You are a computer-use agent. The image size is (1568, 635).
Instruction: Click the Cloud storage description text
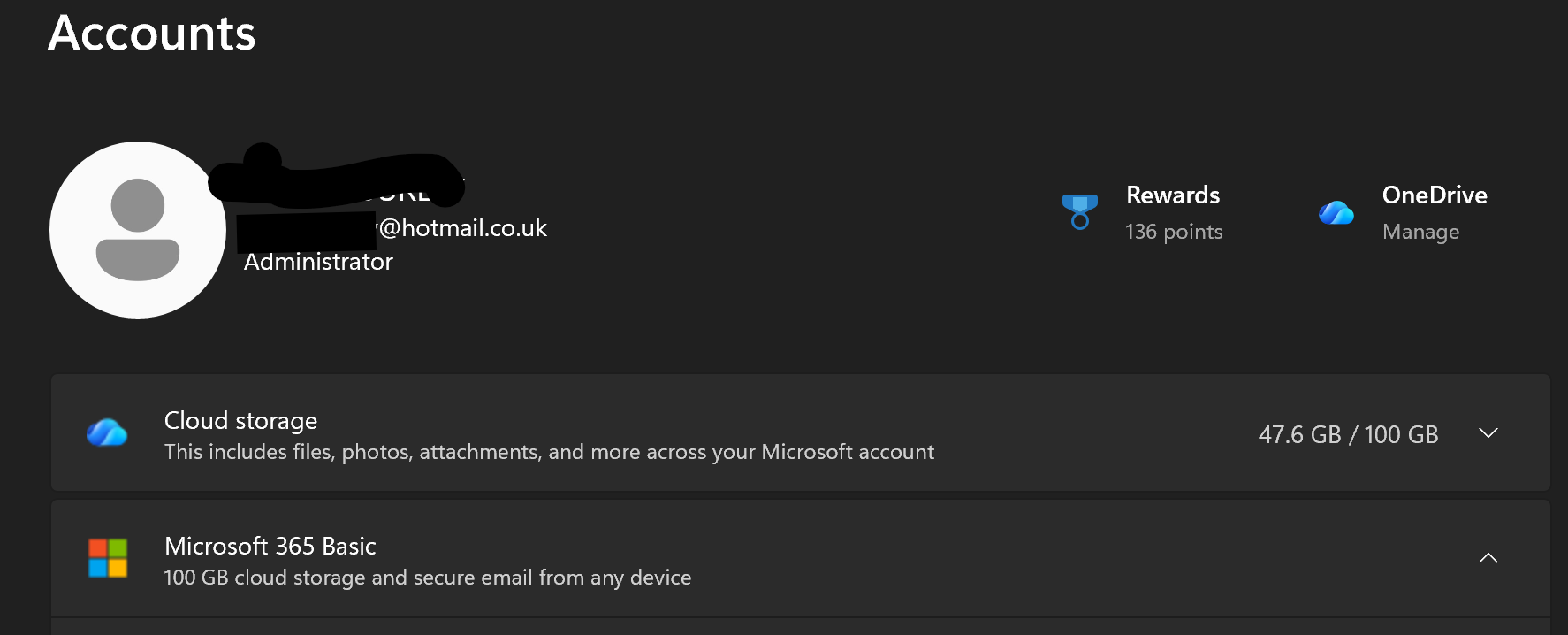(x=549, y=452)
